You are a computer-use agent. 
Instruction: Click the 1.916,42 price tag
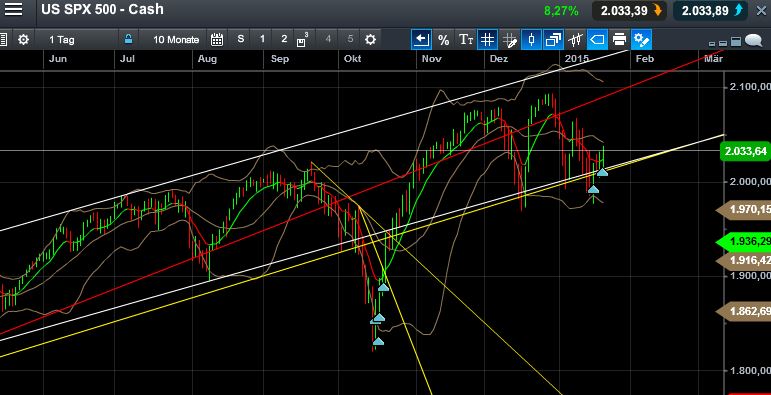[x=743, y=260]
